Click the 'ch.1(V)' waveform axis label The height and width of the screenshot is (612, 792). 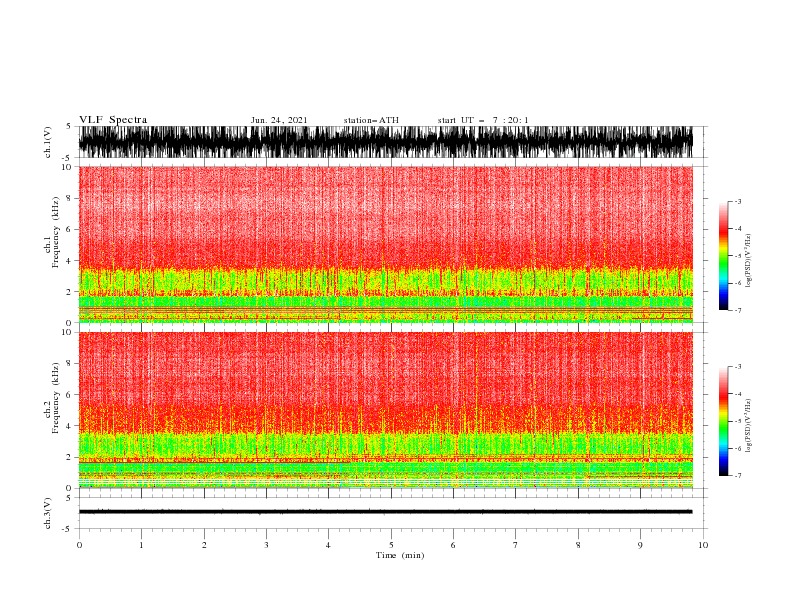point(48,142)
